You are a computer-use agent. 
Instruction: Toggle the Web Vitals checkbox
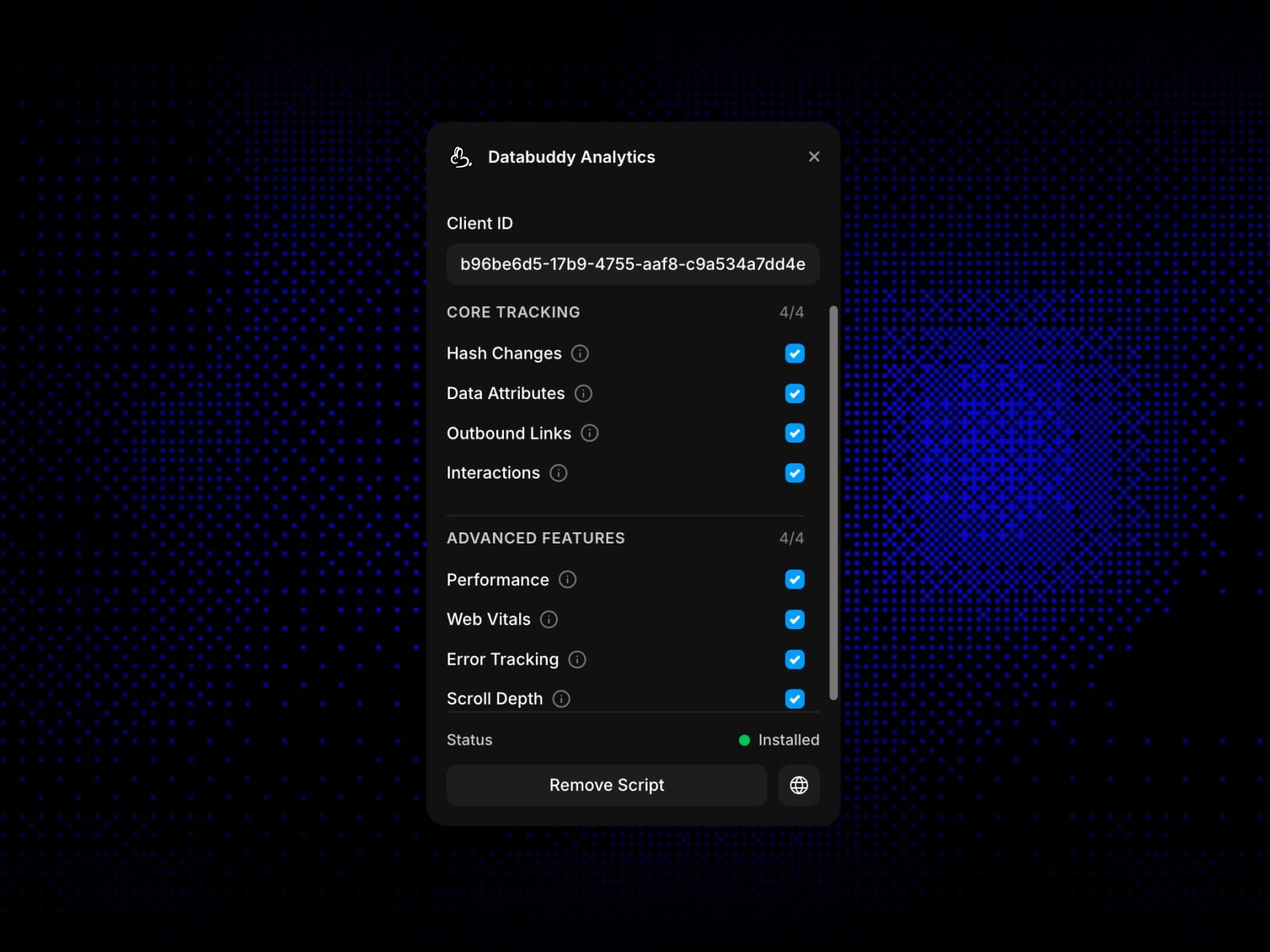point(795,620)
